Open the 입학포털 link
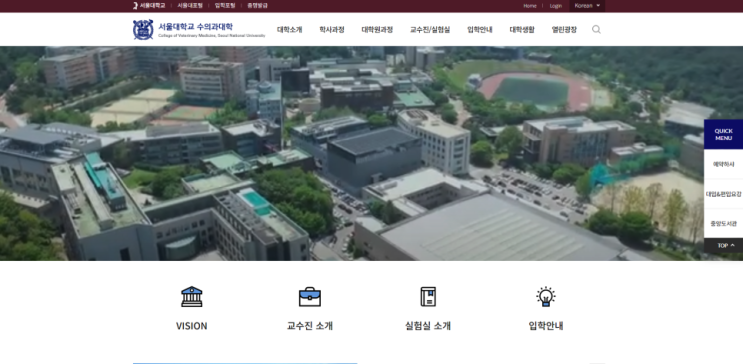Image resolution: width=743 pixels, height=364 pixels. tap(224, 6)
